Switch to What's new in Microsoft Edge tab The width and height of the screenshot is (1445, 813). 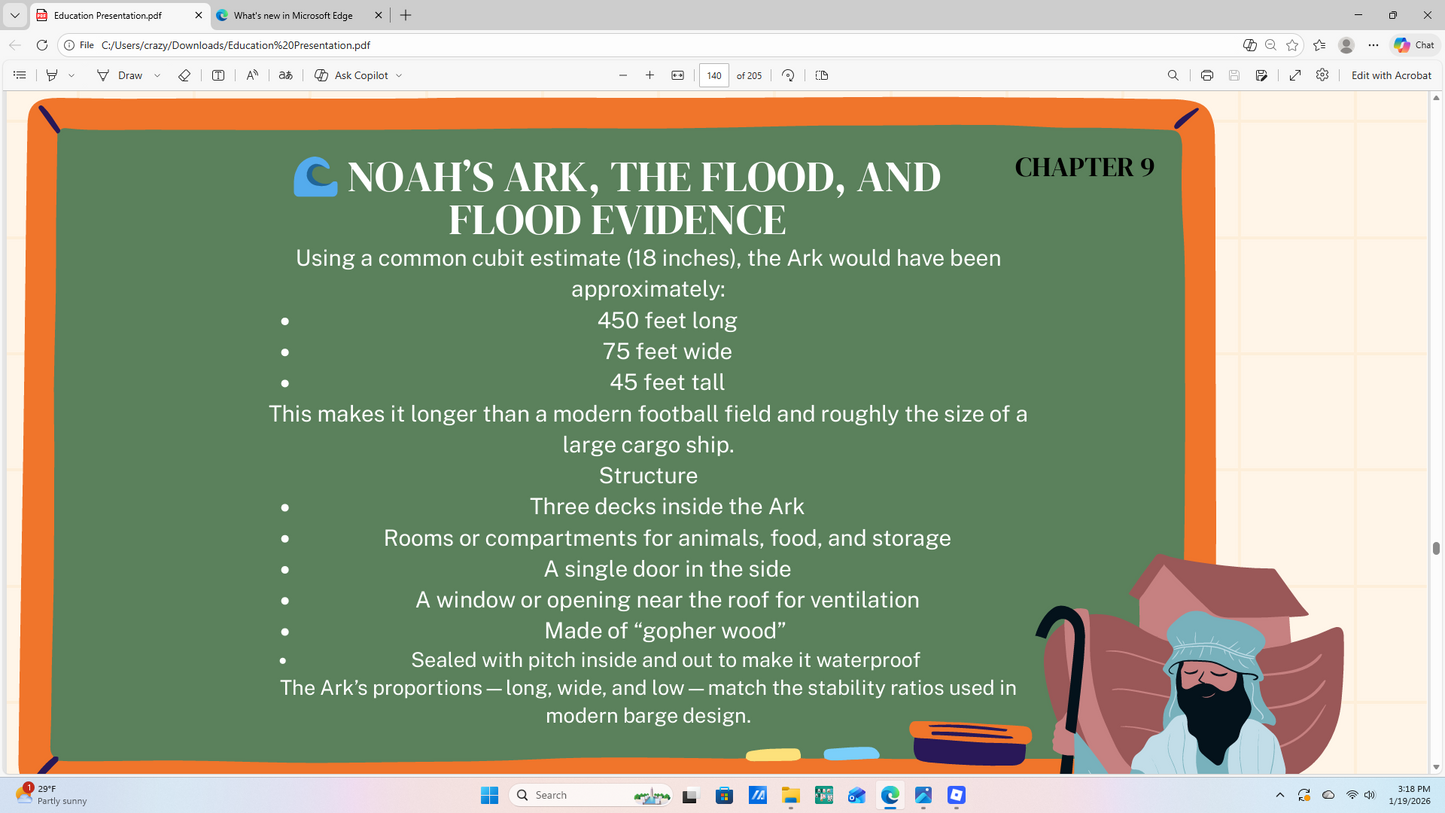click(293, 15)
